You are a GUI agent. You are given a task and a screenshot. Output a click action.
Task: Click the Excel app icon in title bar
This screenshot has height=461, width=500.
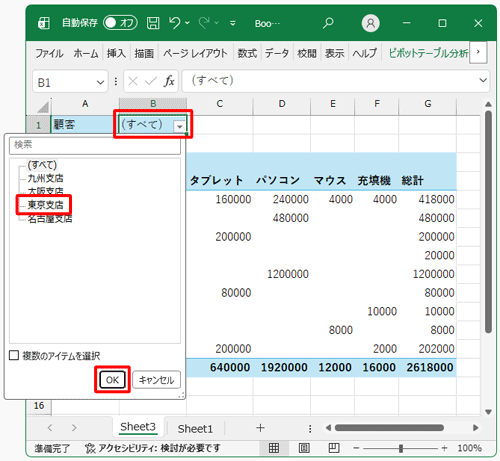coord(44,23)
